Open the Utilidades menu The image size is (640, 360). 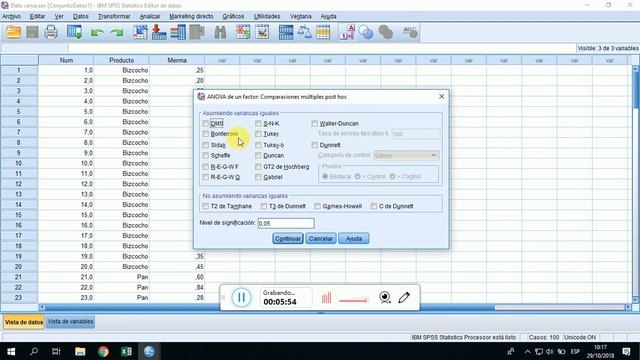pyautogui.click(x=267, y=16)
